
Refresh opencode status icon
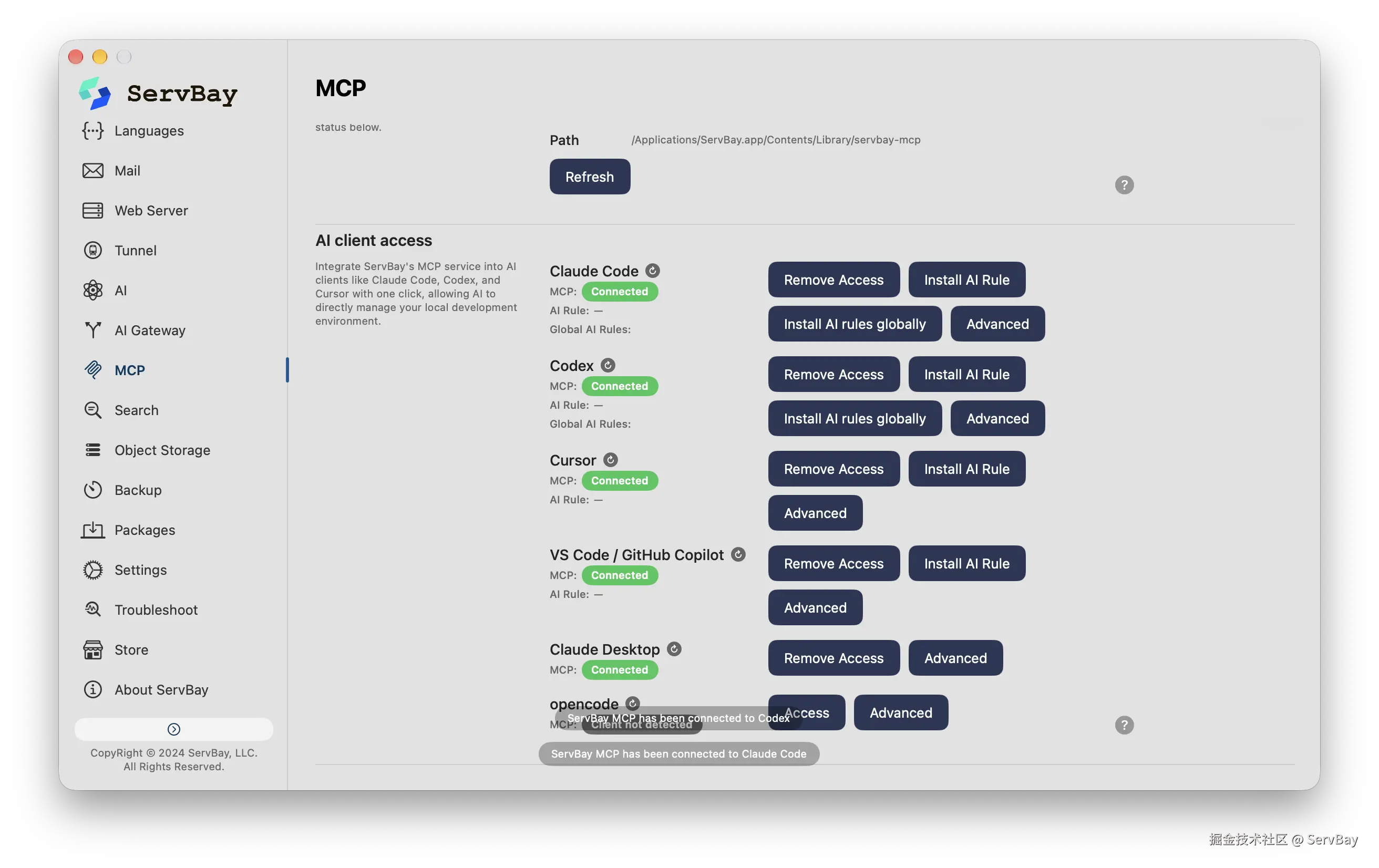pyautogui.click(x=633, y=703)
